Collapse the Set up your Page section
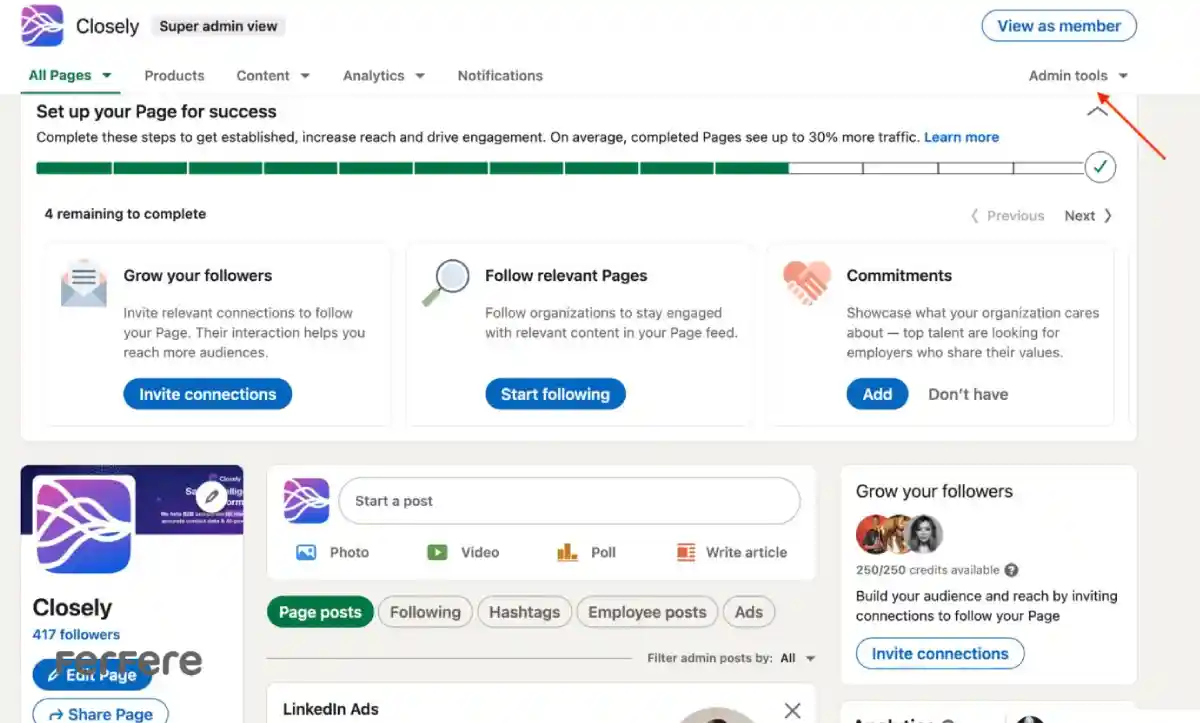 click(x=1097, y=112)
